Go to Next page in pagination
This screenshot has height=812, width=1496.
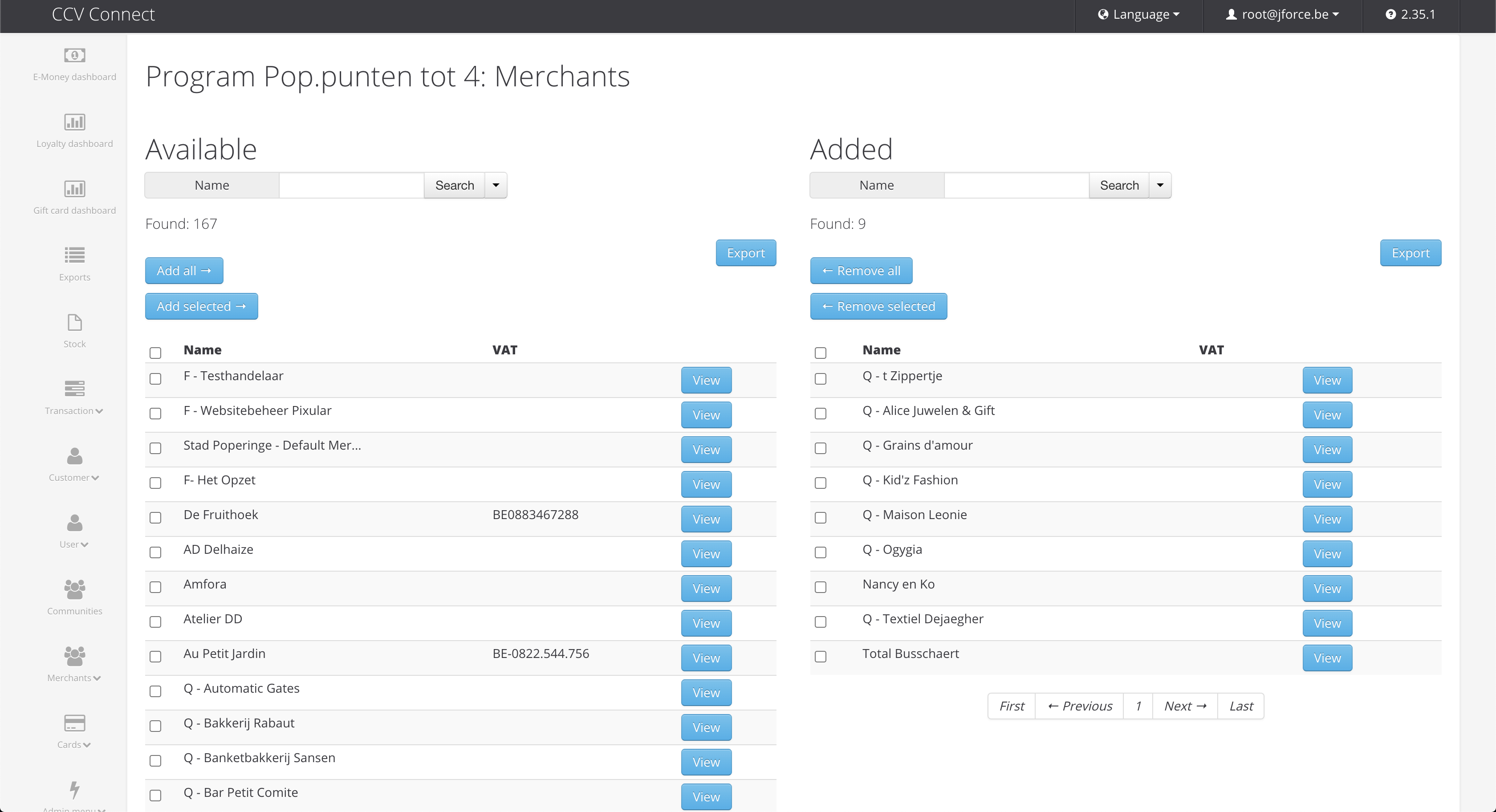[1185, 706]
